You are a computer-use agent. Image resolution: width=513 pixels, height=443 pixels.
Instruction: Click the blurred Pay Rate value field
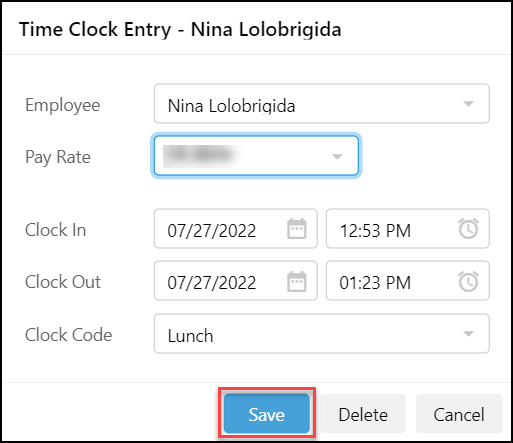click(x=256, y=156)
